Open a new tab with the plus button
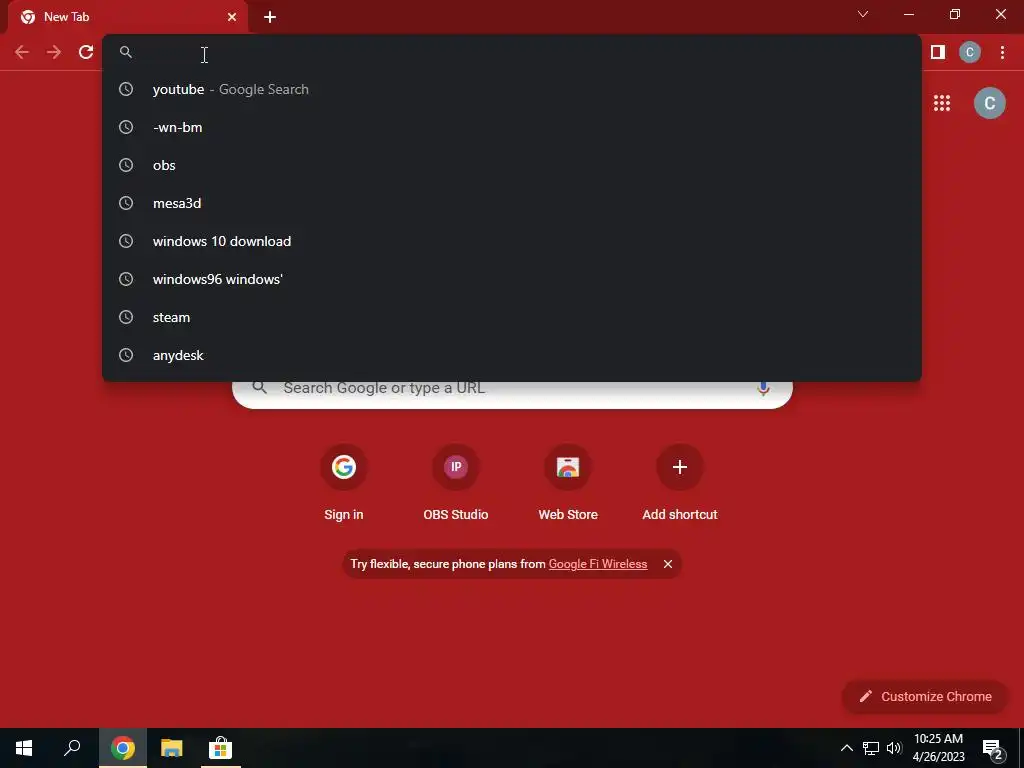This screenshot has height=768, width=1024. pos(270,17)
